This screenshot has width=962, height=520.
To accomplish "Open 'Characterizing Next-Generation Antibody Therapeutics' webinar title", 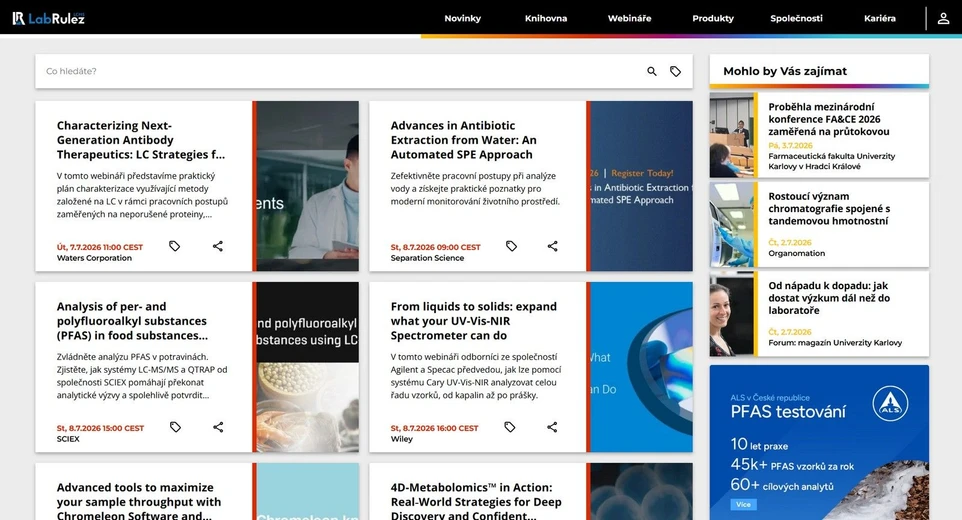I will (x=141, y=140).
